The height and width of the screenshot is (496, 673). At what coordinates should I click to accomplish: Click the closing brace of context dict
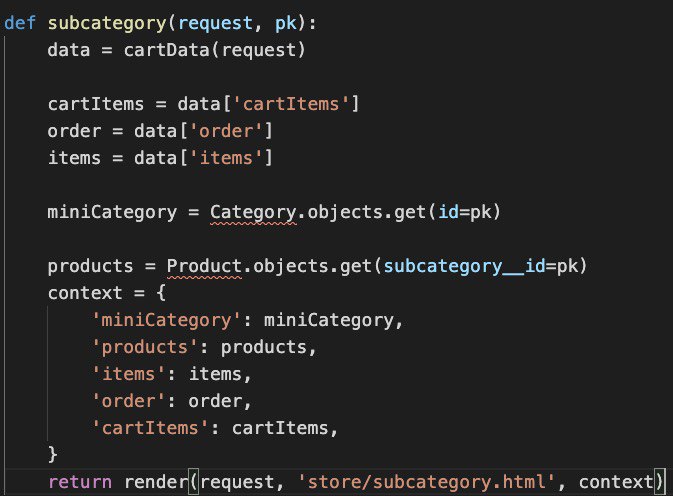tap(52, 455)
